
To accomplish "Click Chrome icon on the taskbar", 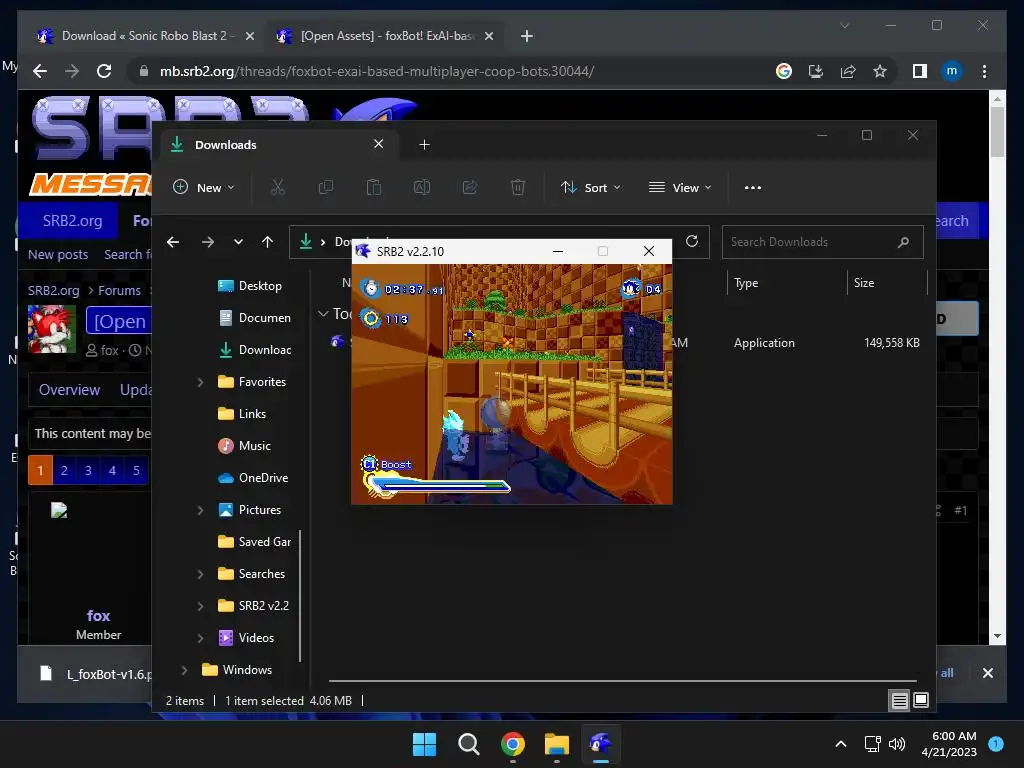I will (513, 744).
